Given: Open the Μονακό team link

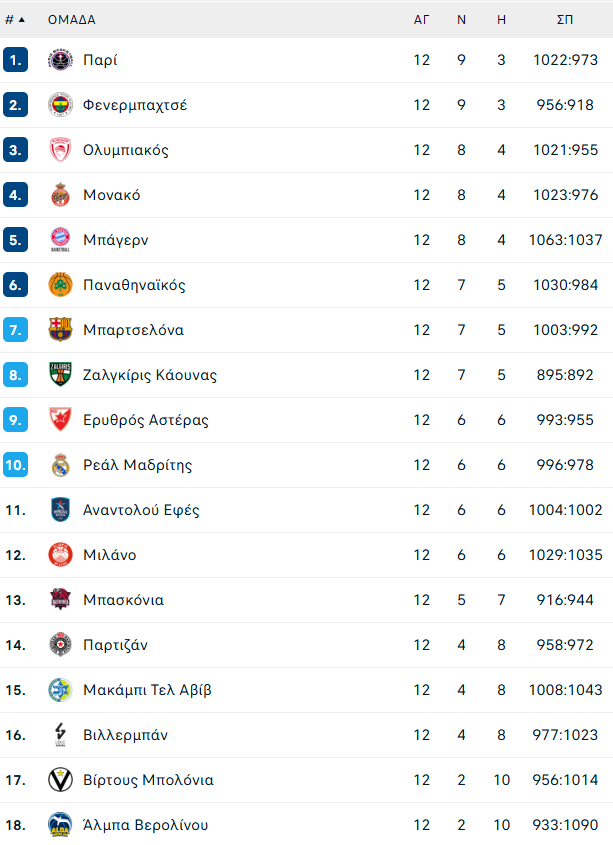Looking at the screenshot, I should (x=112, y=195).
